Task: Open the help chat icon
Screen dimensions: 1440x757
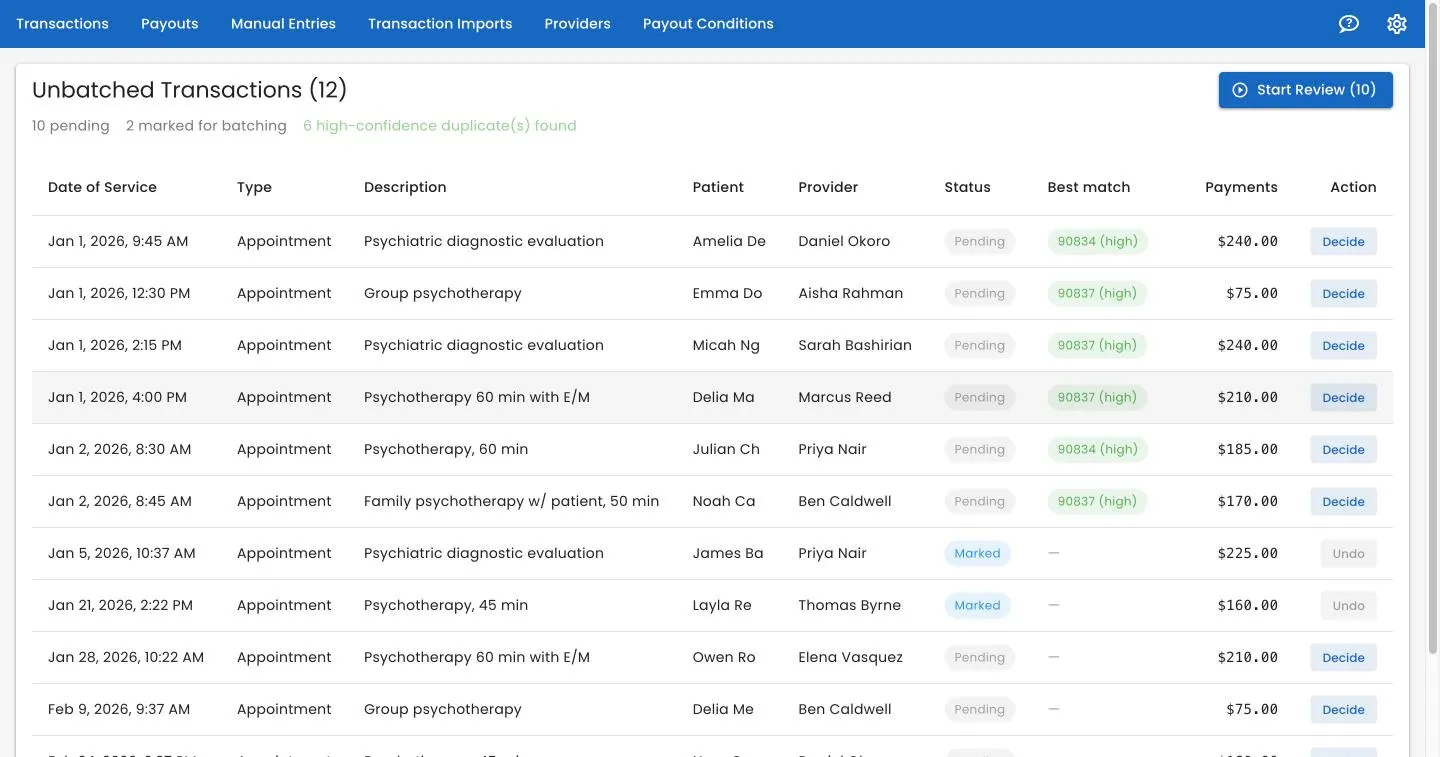Action: click(x=1349, y=24)
